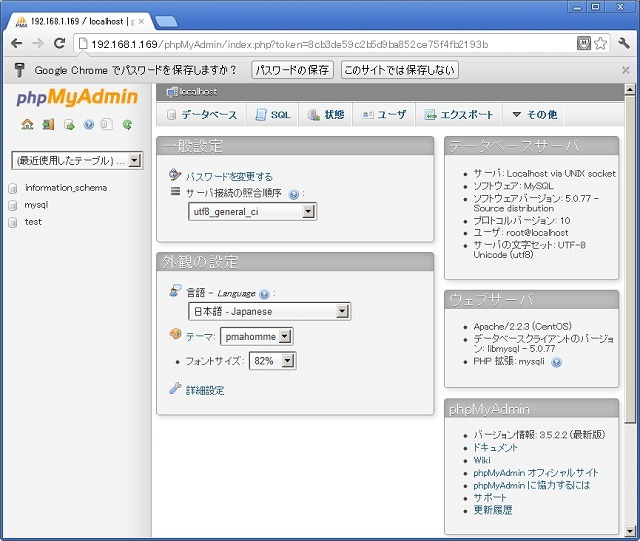
Task: Click the new tab button
Action: tap(166, 22)
